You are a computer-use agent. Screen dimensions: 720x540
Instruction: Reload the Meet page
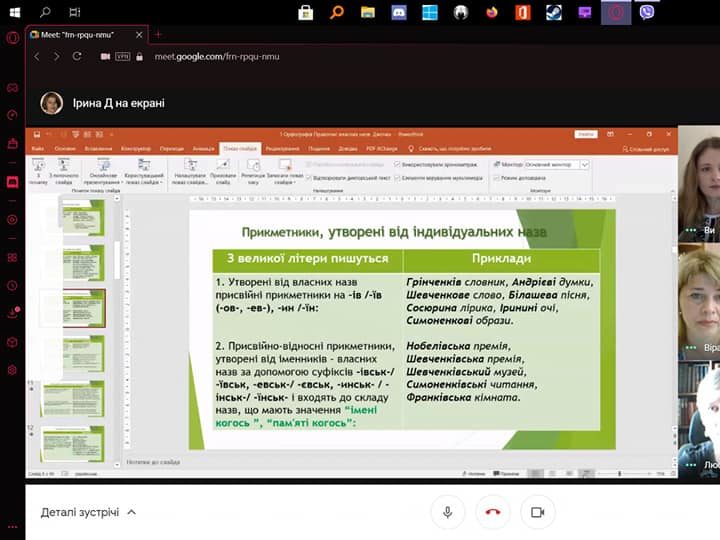click(78, 57)
